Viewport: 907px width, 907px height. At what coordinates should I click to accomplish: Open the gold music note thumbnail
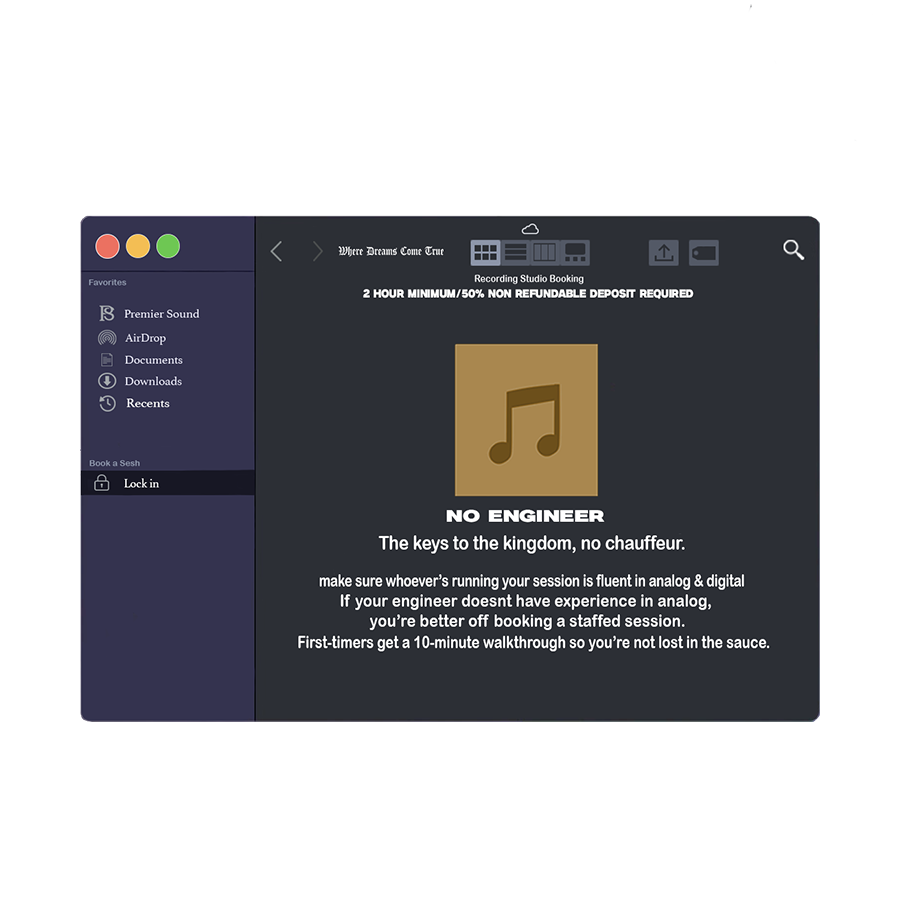tap(526, 420)
